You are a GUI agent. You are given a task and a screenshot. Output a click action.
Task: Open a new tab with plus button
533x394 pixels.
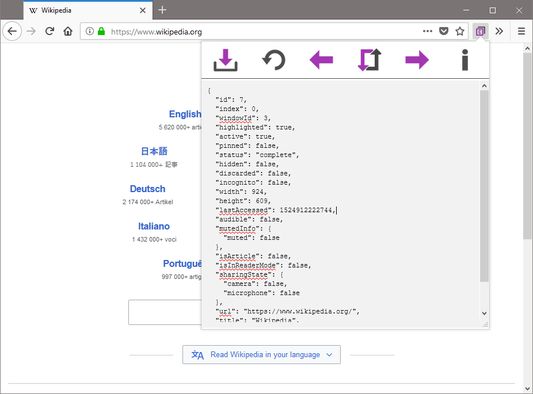pos(162,10)
